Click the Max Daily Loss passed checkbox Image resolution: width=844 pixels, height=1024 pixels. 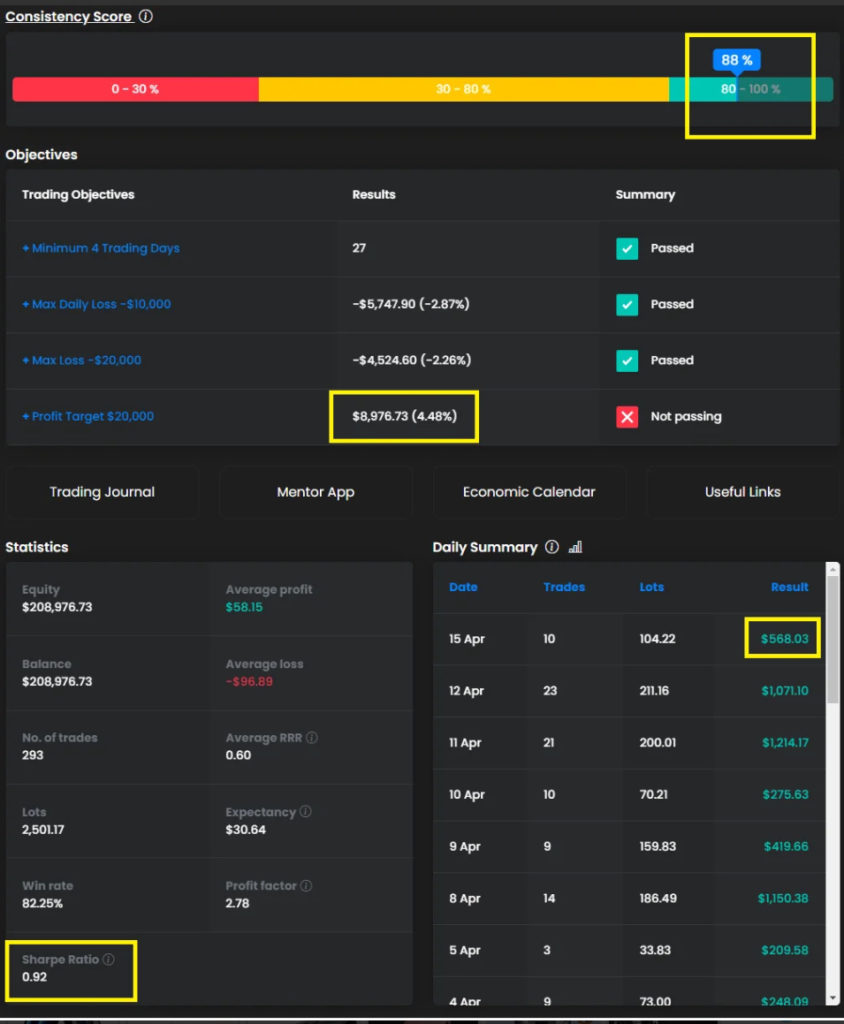tap(627, 304)
